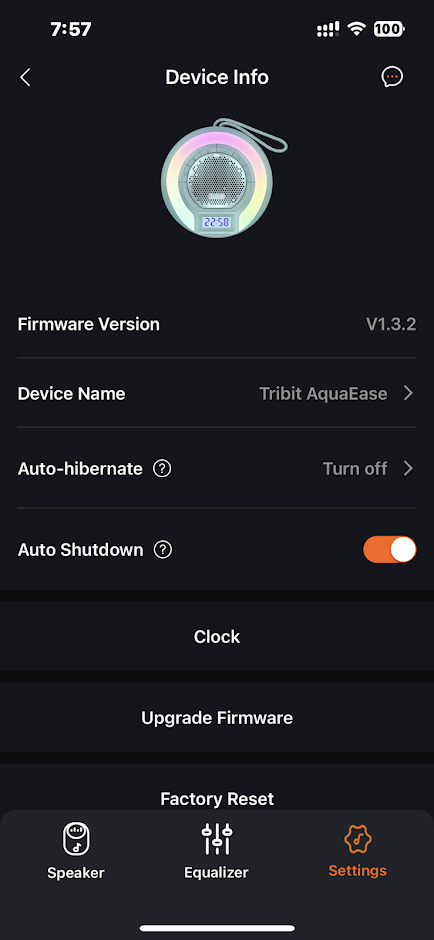Screen dimensions: 434x940
Task: Open the Turn off hibernate option
Action: (x=355, y=468)
